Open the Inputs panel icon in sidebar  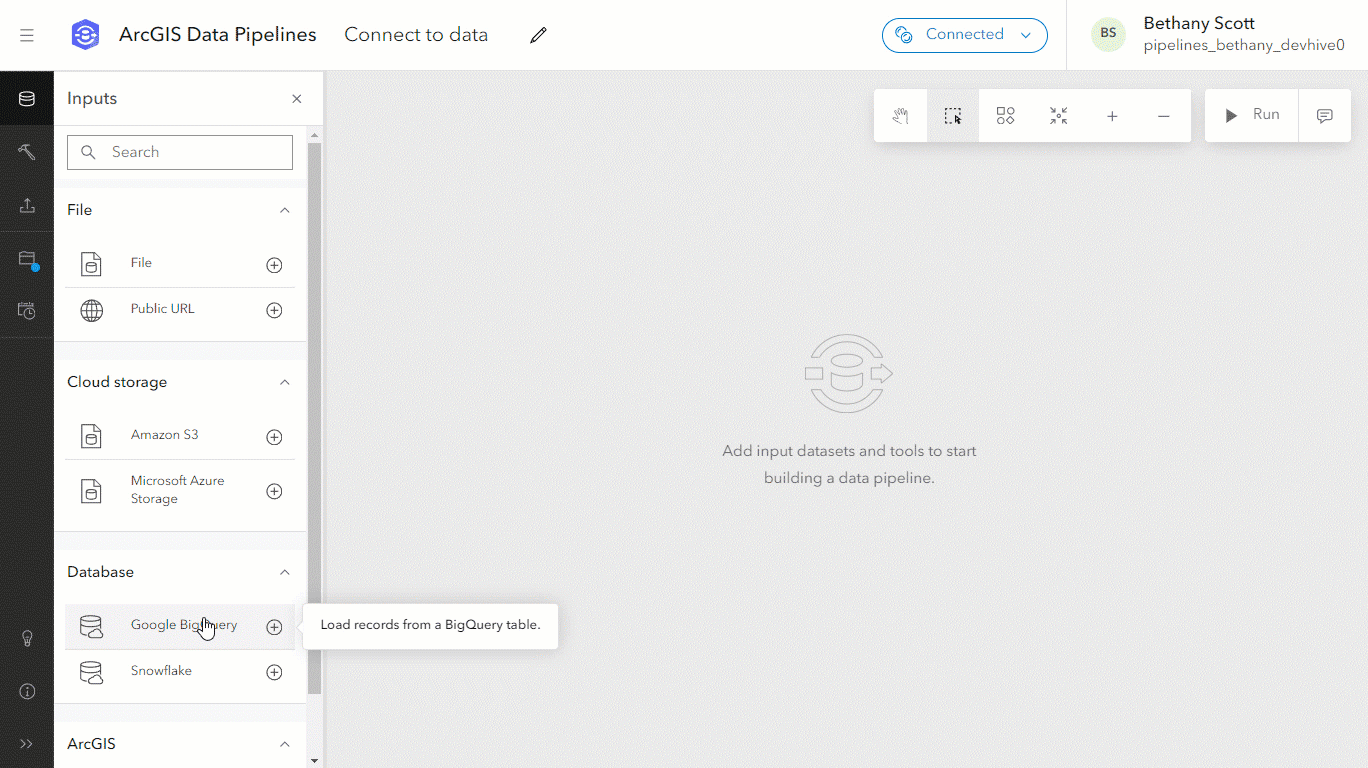point(27,98)
